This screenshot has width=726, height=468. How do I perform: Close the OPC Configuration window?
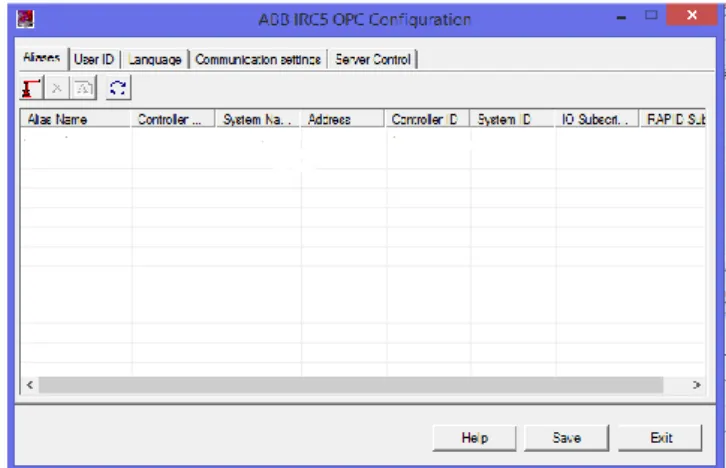click(x=692, y=15)
